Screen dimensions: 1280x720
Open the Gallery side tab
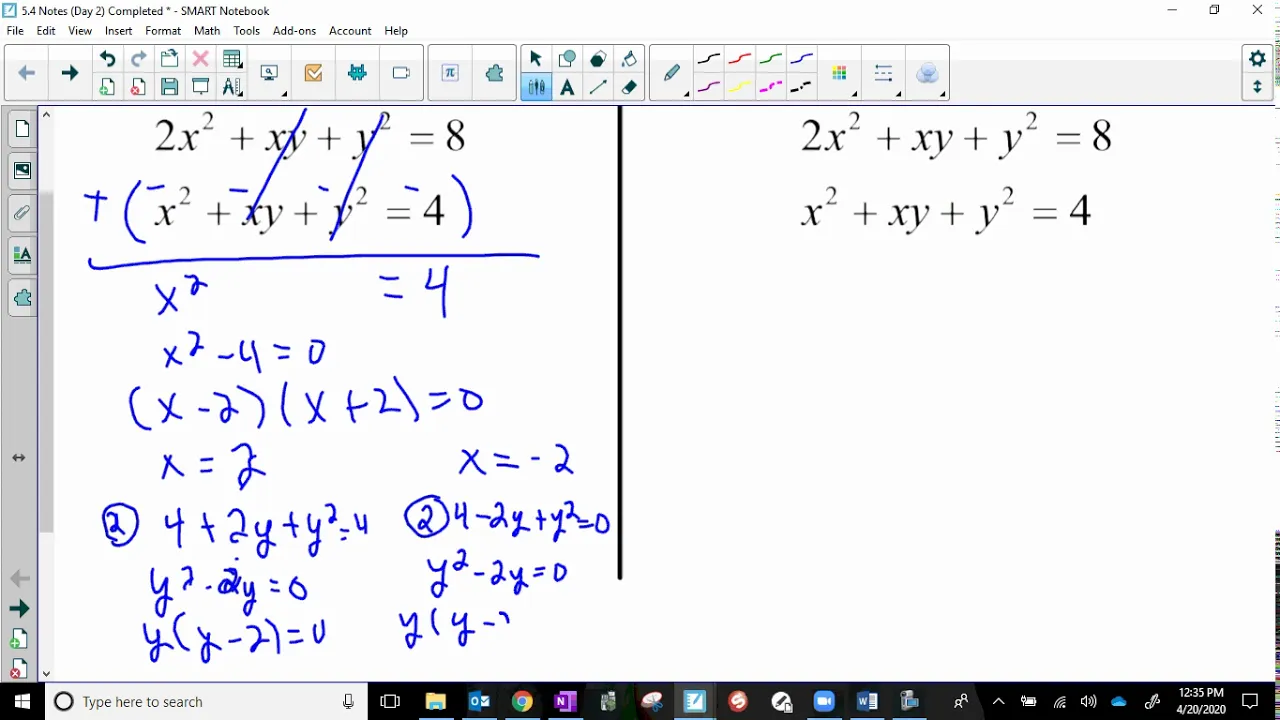click(22, 171)
